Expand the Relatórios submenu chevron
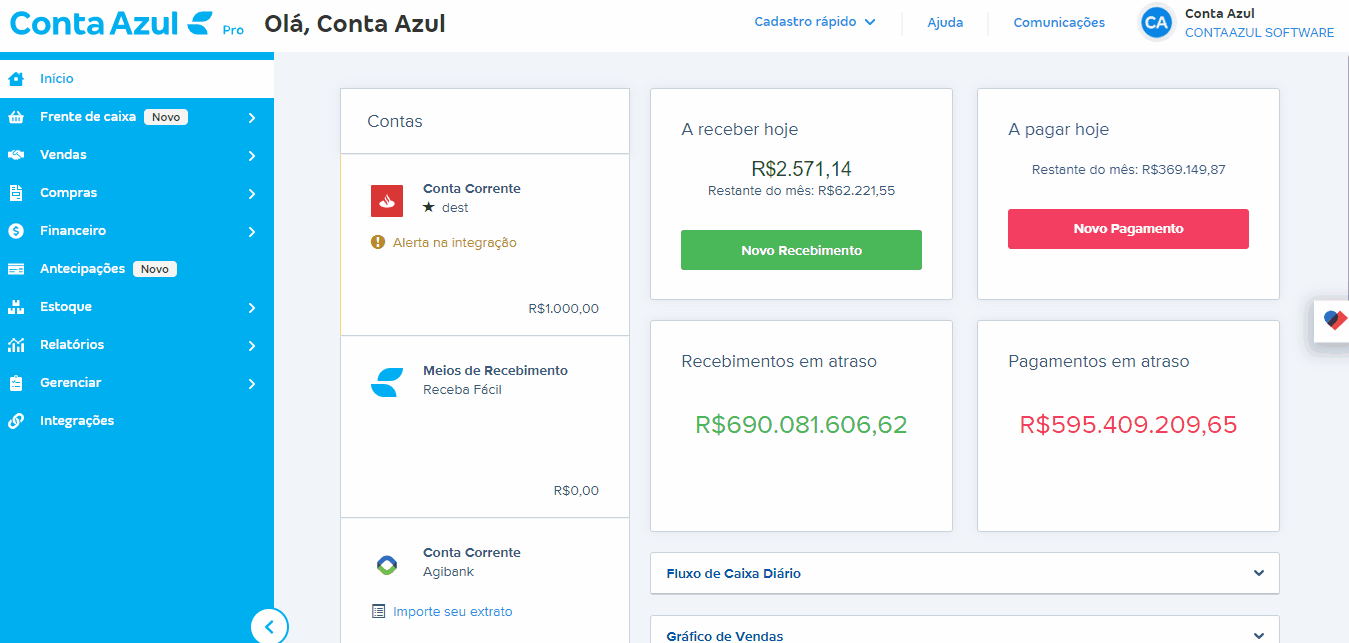Viewport: 1349px width, 643px height. [252, 346]
